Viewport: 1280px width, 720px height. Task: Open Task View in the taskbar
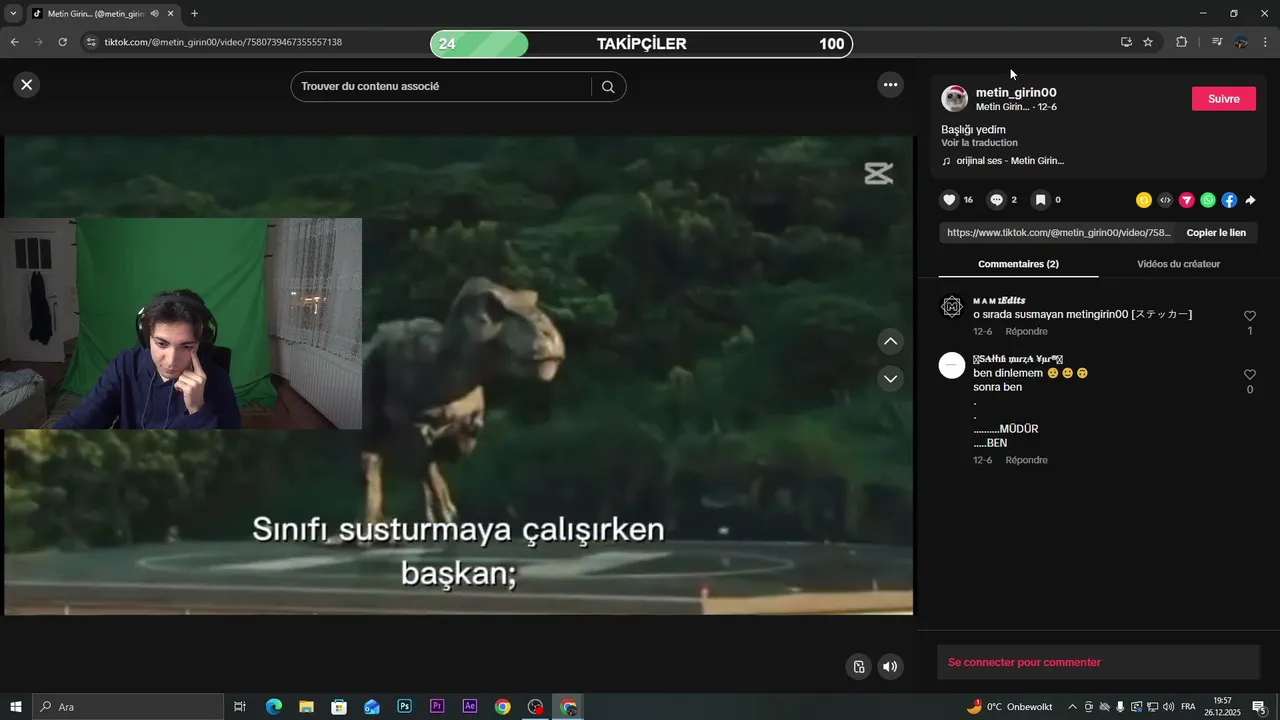coord(240,707)
